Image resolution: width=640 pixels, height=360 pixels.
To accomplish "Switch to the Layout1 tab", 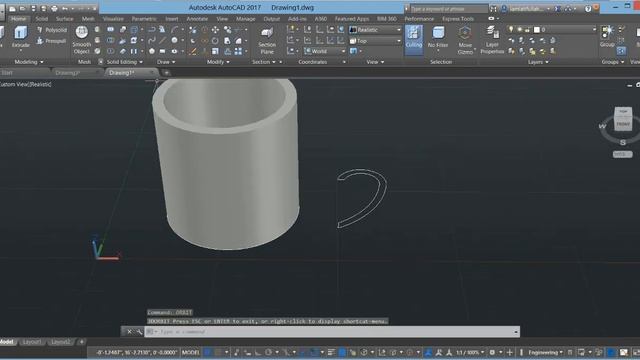I will coord(32,342).
